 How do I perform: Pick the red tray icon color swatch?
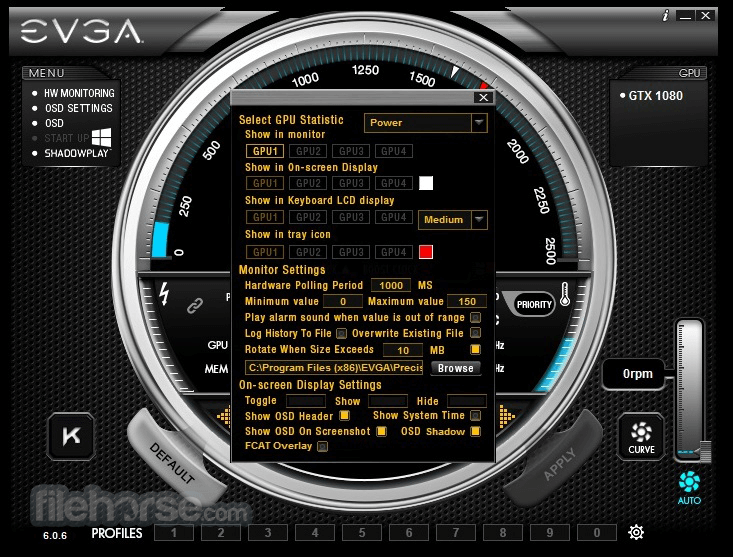point(426,252)
